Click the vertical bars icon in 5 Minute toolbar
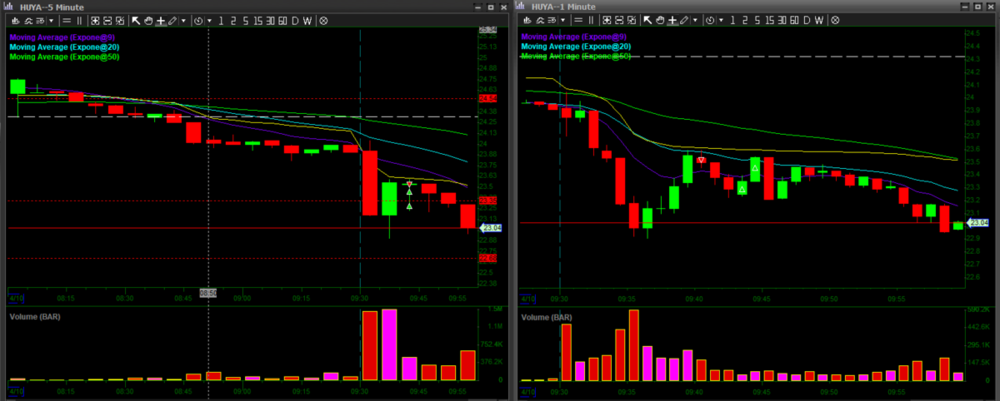 79,21
